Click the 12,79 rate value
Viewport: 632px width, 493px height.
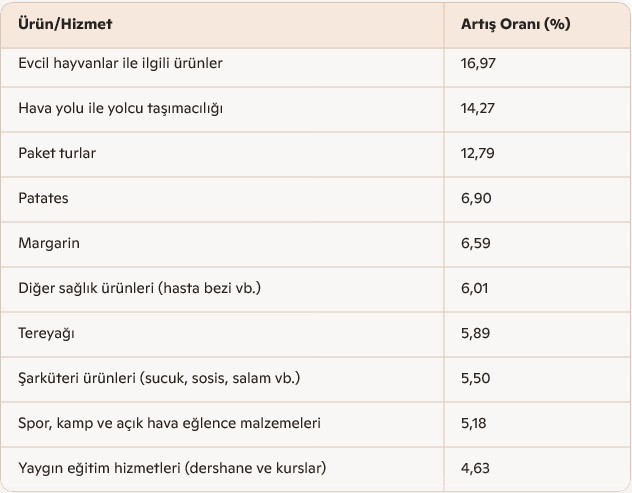point(478,153)
